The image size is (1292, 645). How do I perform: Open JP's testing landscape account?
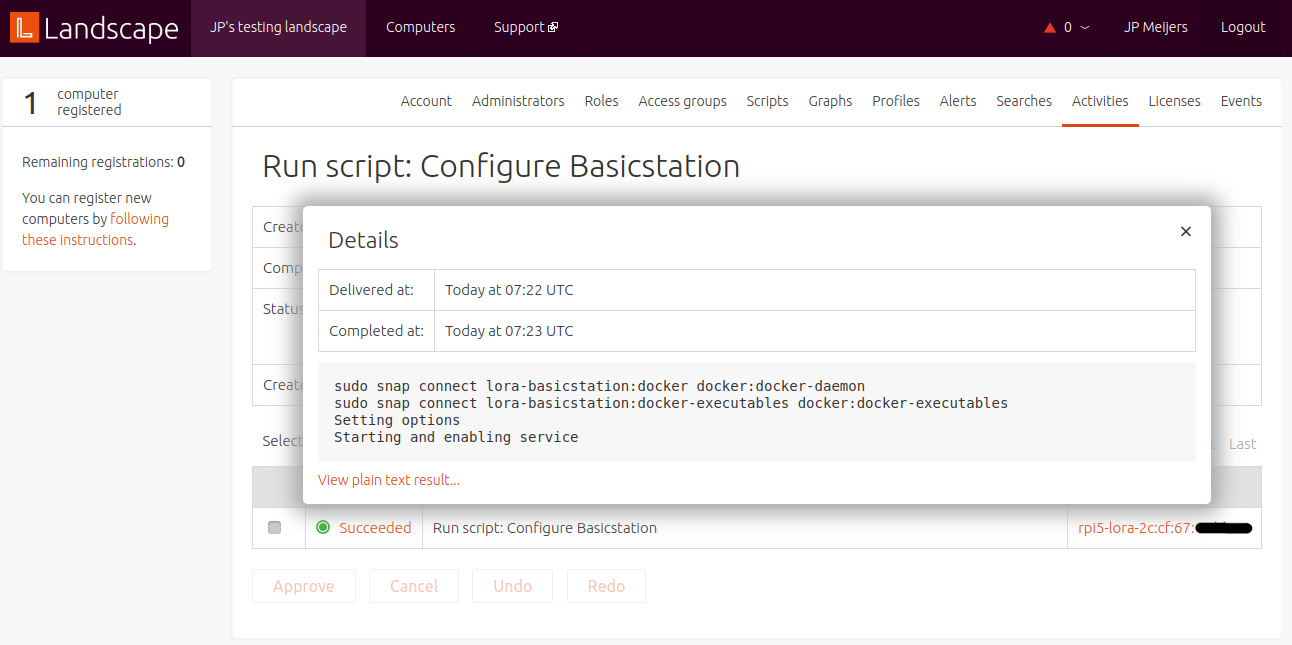point(278,27)
